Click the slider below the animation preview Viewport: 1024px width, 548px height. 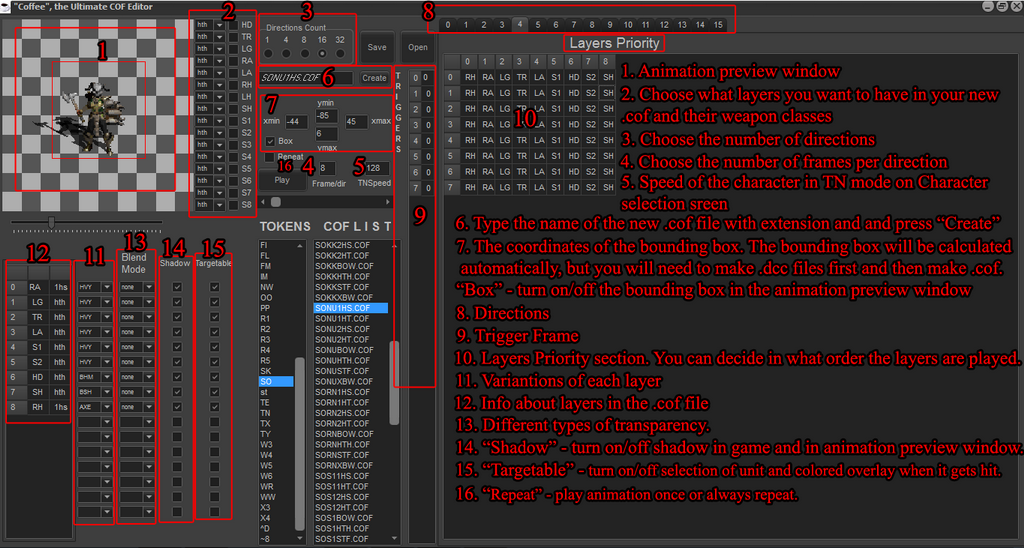(x=52, y=223)
